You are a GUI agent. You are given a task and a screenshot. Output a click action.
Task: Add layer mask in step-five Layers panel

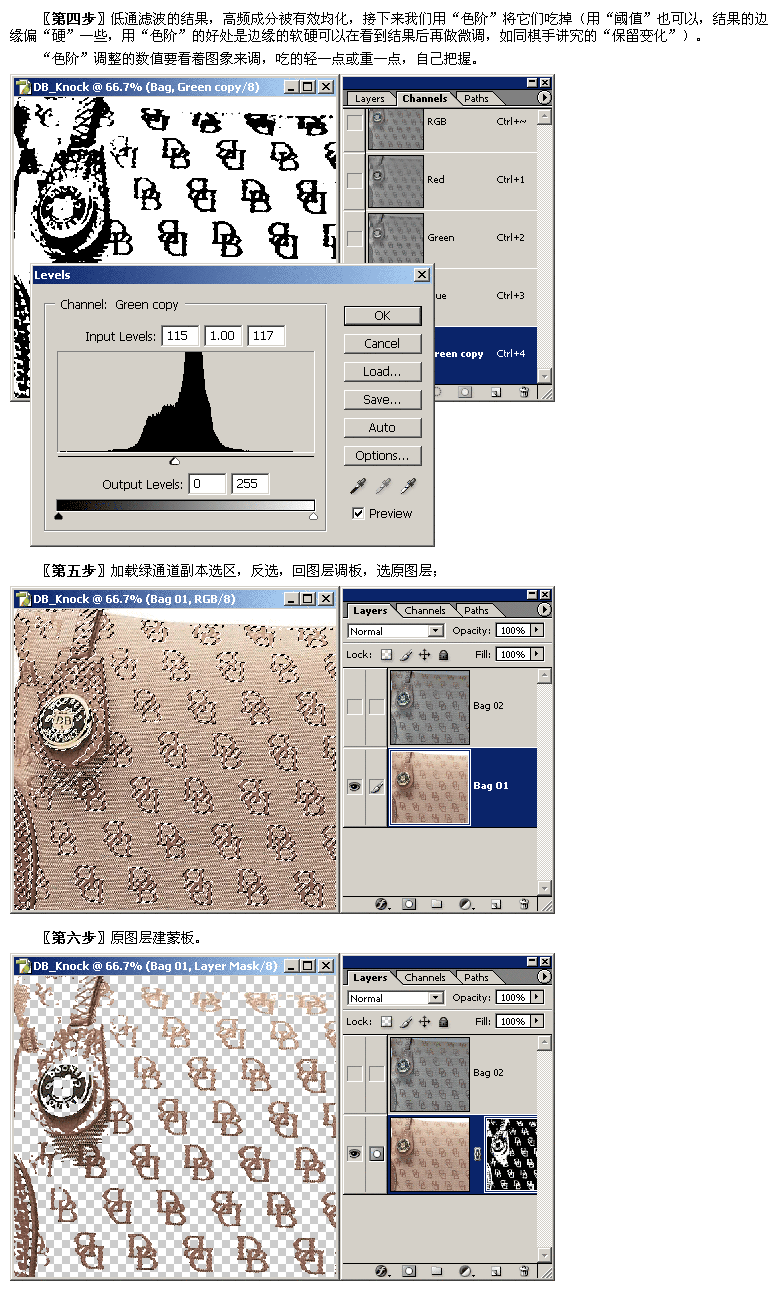pyautogui.click(x=409, y=904)
